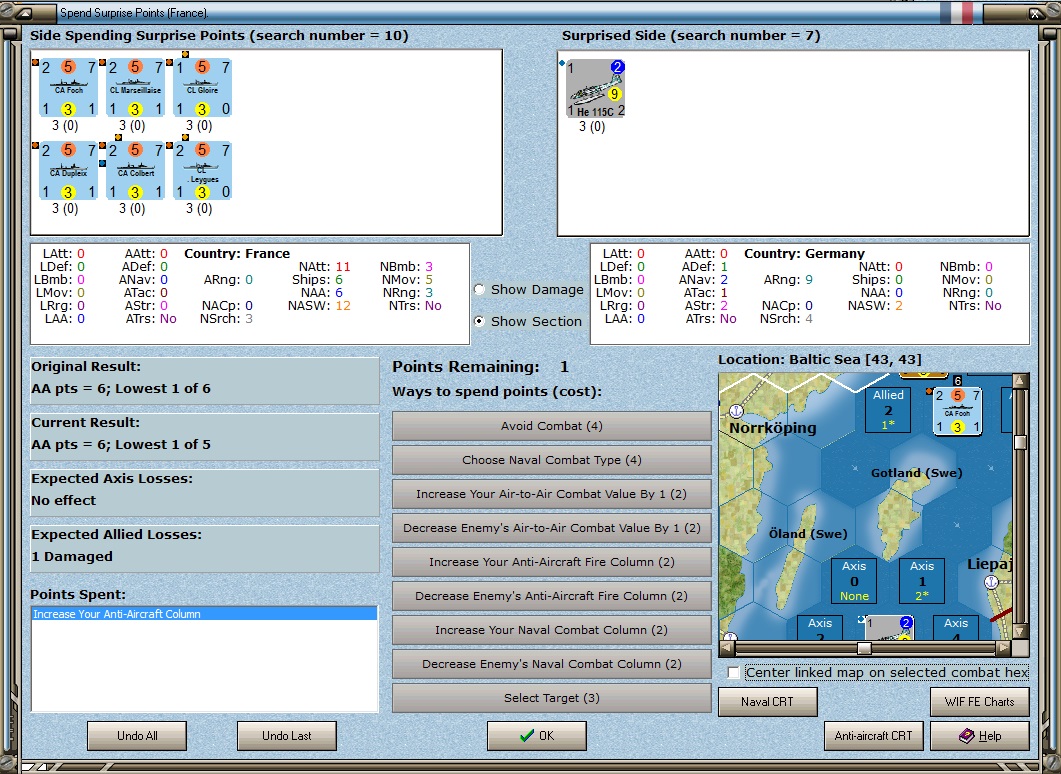1061x774 pixels.
Task: Click the Axis 0 None sea box
Action: pos(854,580)
